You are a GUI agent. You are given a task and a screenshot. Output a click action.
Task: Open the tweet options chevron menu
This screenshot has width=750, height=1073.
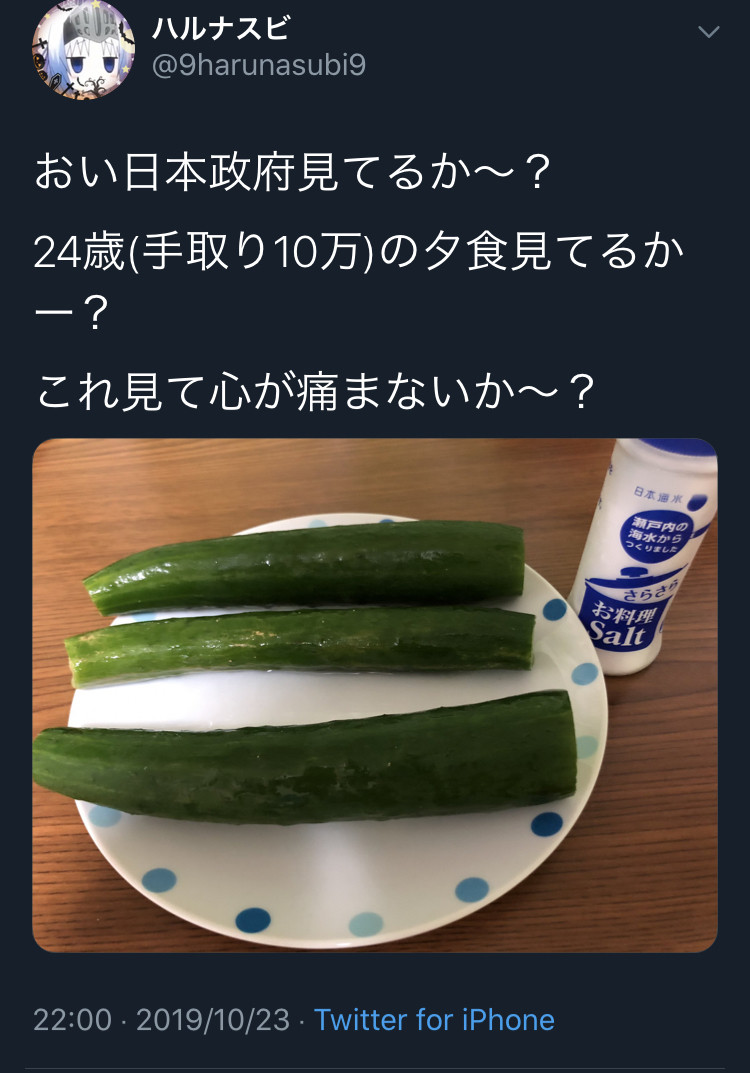pos(708,31)
